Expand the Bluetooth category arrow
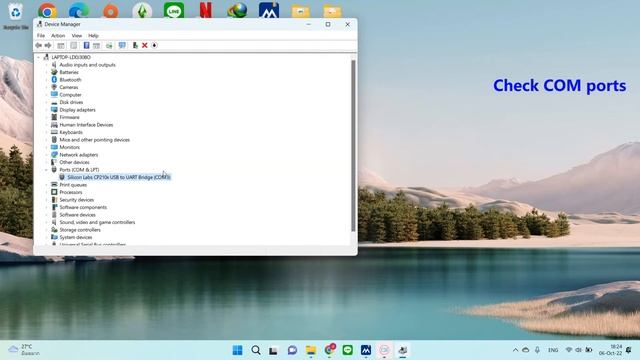Viewport: 640px width, 360px height. 47,80
